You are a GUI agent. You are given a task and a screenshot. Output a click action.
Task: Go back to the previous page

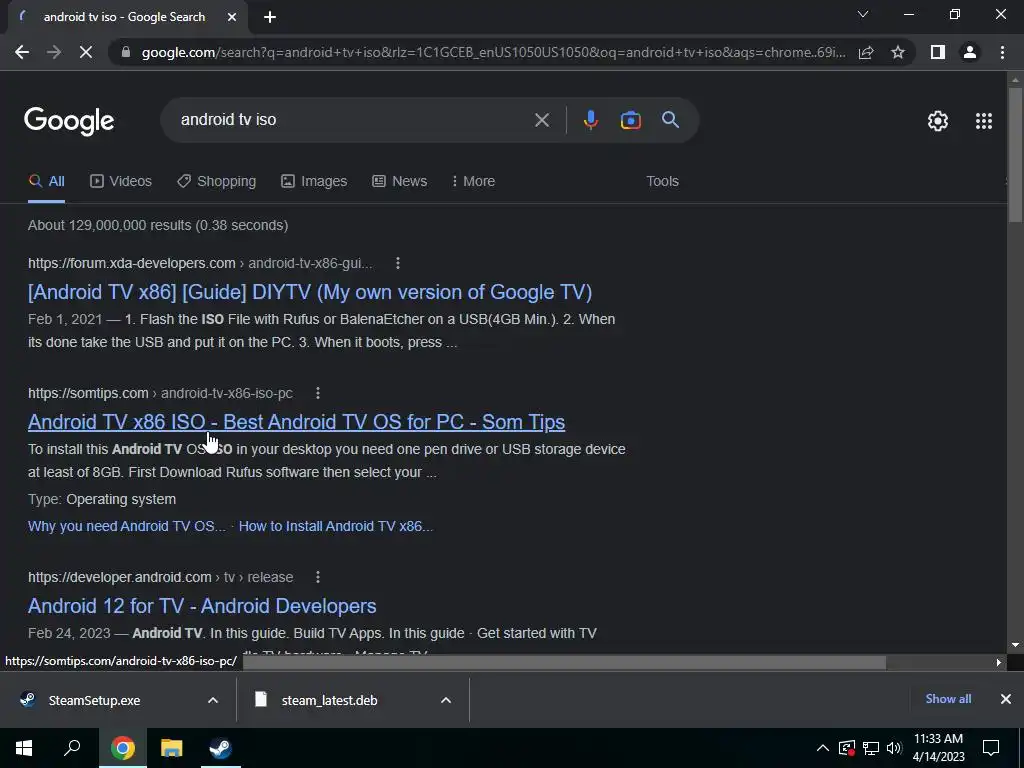tap(22, 52)
